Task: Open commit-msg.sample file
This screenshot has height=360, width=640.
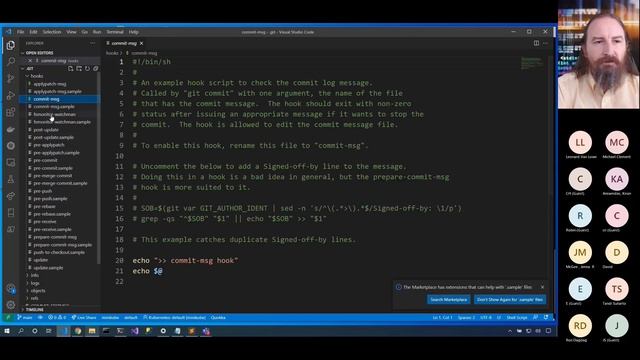Action: tap(54, 107)
